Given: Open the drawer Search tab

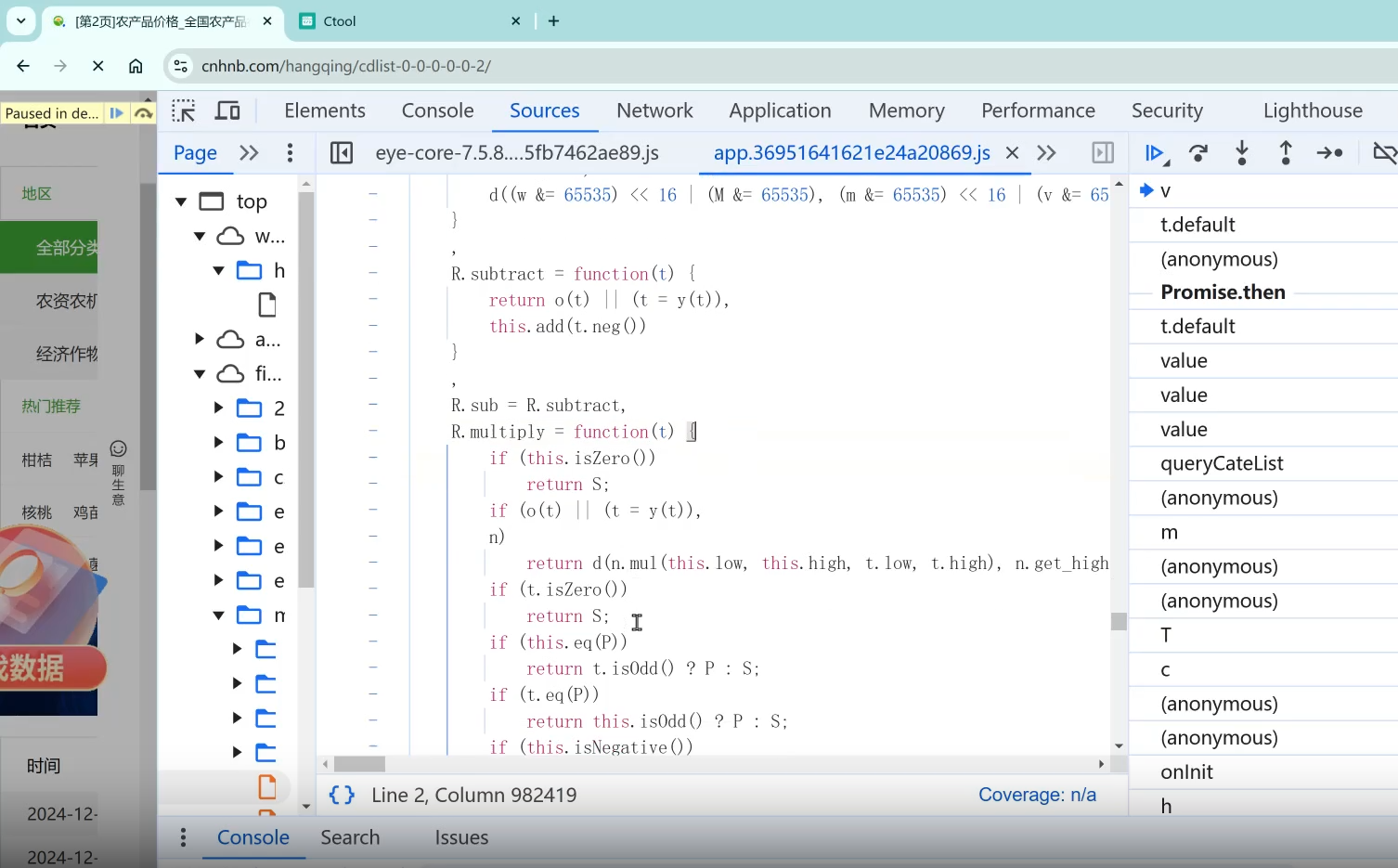Looking at the screenshot, I should (x=350, y=837).
